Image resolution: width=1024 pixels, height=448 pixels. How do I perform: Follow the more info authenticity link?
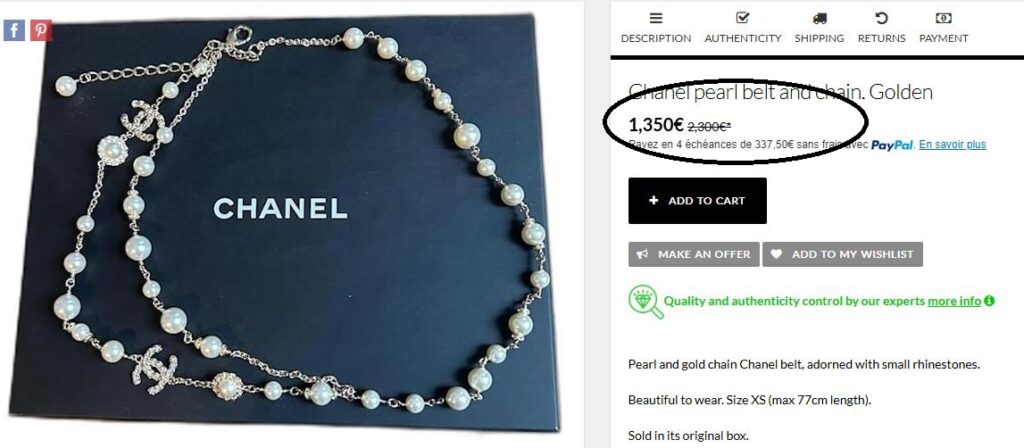[x=954, y=301]
